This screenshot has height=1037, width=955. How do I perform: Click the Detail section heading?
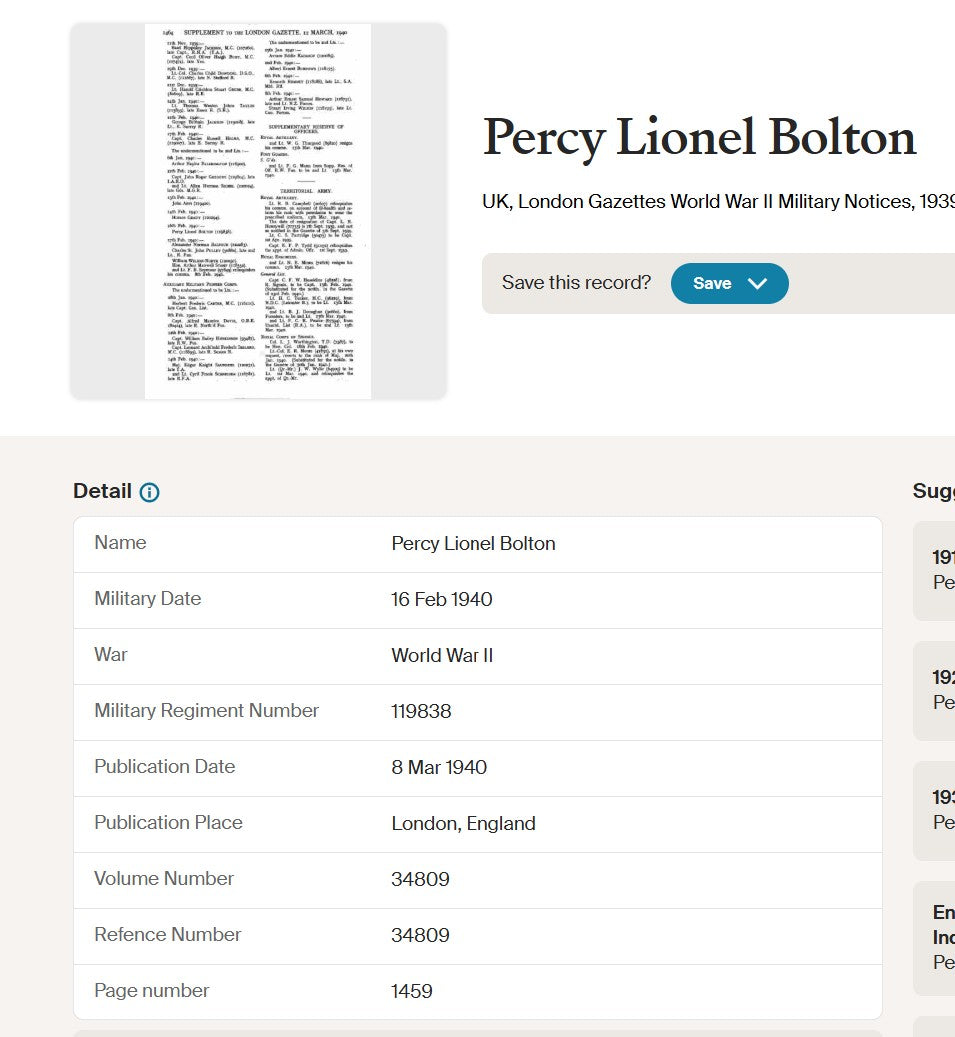tap(103, 491)
